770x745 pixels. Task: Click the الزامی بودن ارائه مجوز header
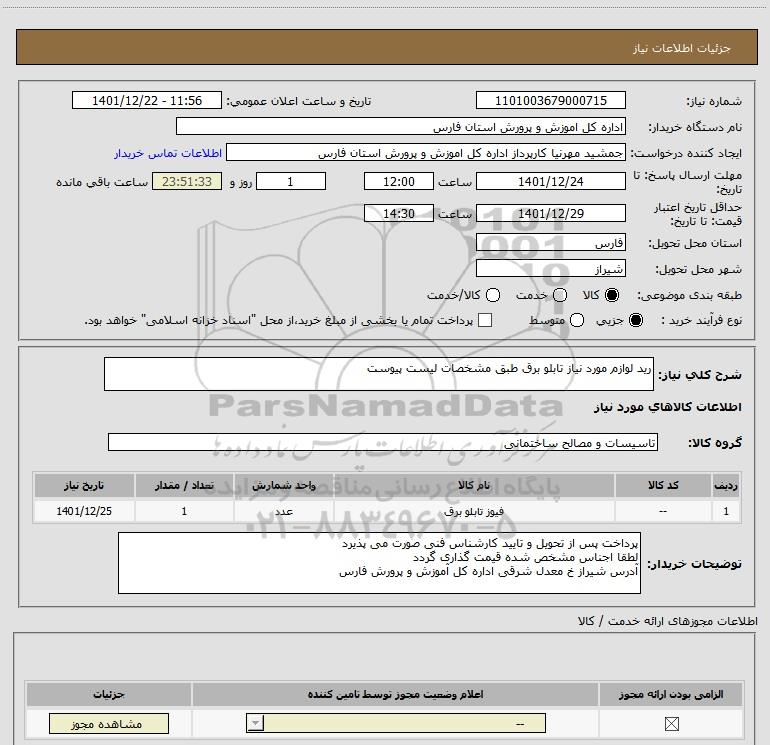pos(671,694)
